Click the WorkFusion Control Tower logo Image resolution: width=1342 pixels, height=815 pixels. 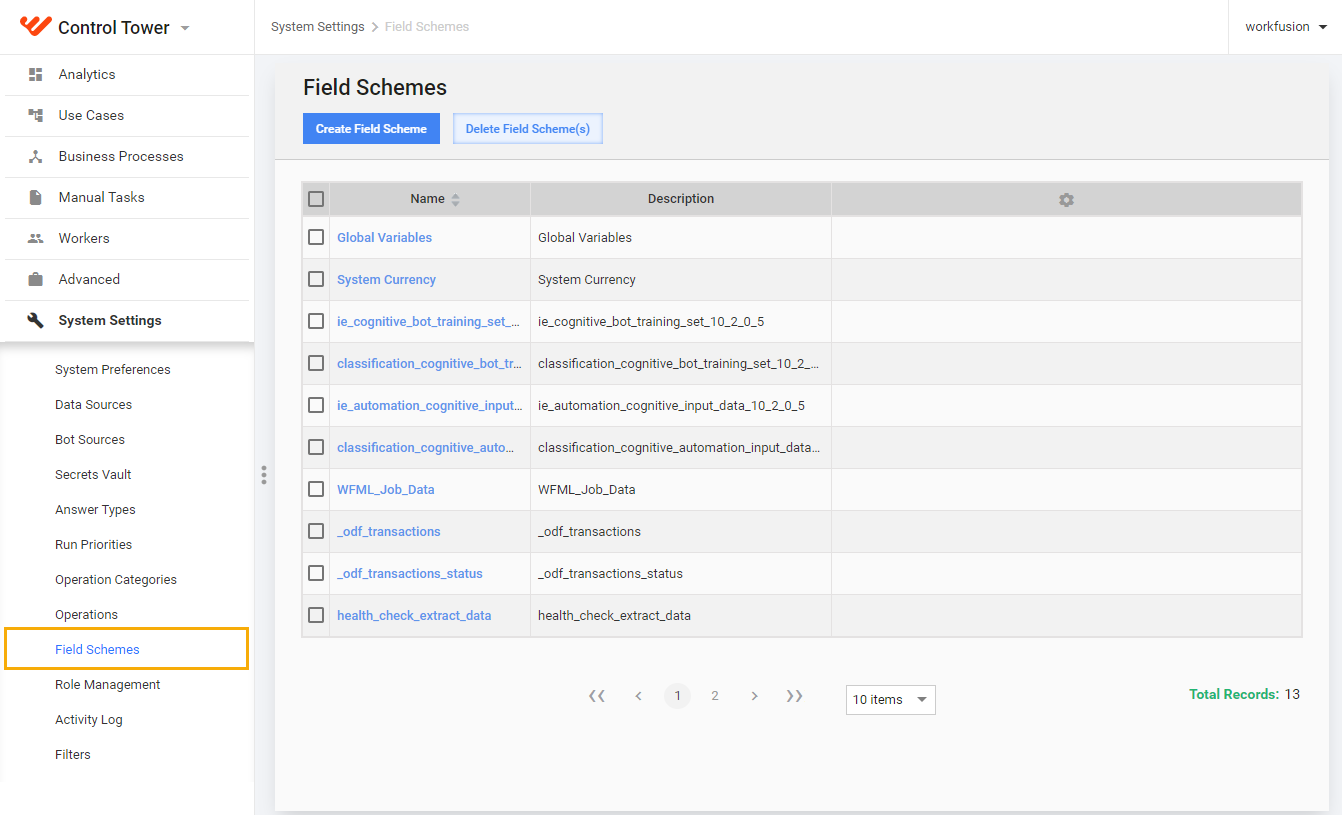pyautogui.click(x=35, y=27)
